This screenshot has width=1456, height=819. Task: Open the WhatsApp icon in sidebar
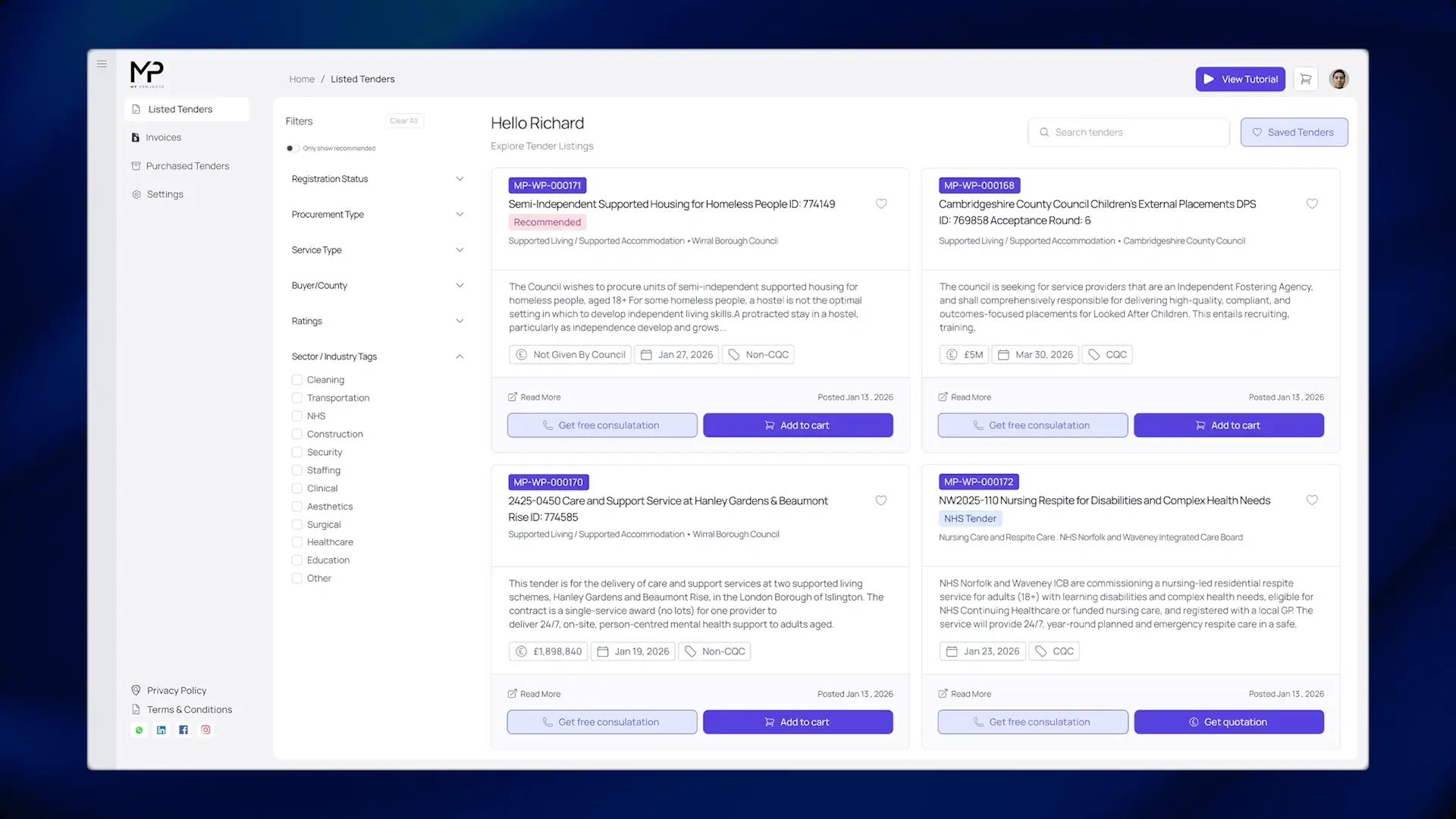point(139,730)
